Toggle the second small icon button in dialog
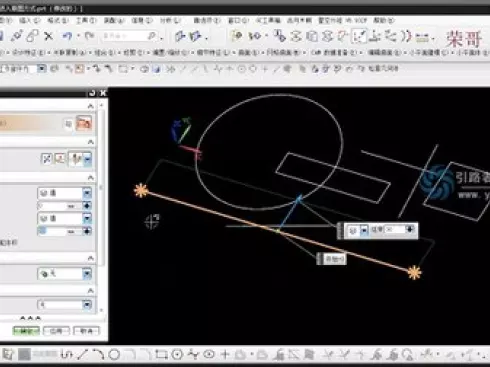 click(60, 159)
